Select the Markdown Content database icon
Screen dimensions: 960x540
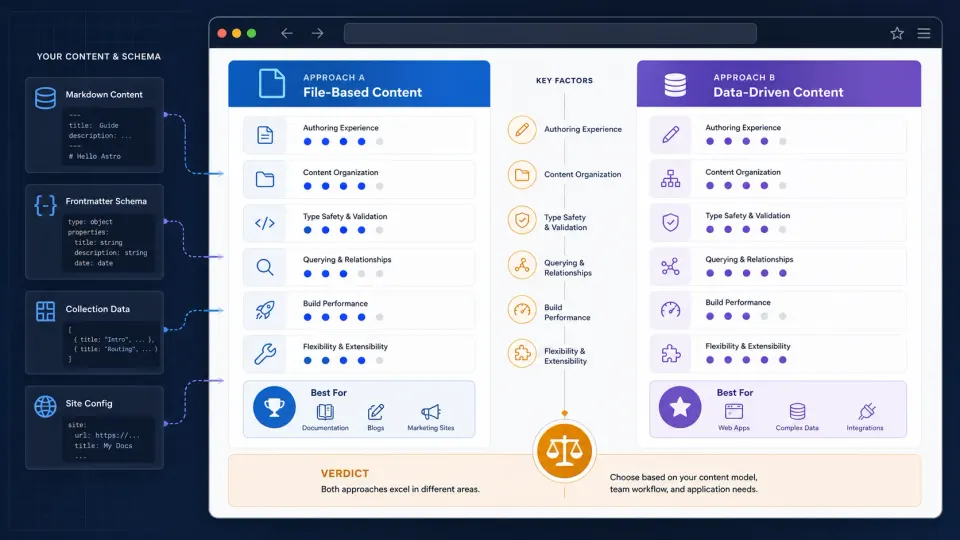pyautogui.click(x=45, y=98)
